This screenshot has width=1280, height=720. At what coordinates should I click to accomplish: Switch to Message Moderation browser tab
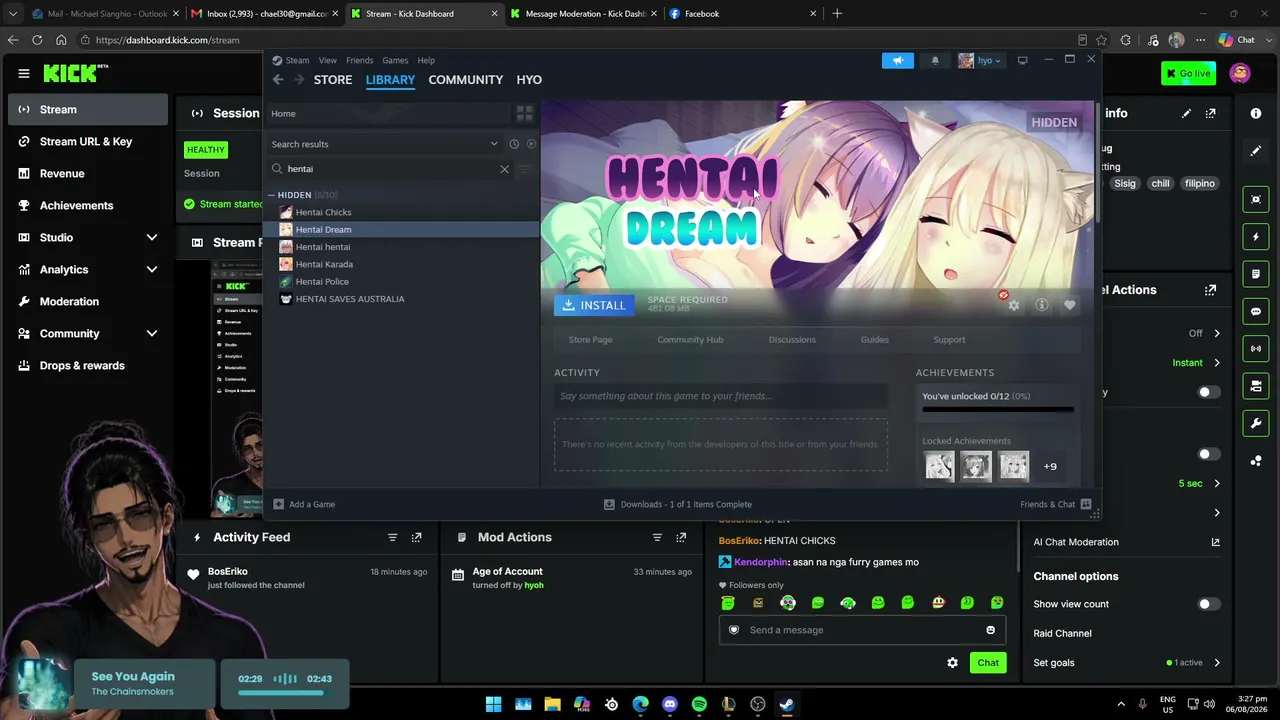(x=585, y=14)
